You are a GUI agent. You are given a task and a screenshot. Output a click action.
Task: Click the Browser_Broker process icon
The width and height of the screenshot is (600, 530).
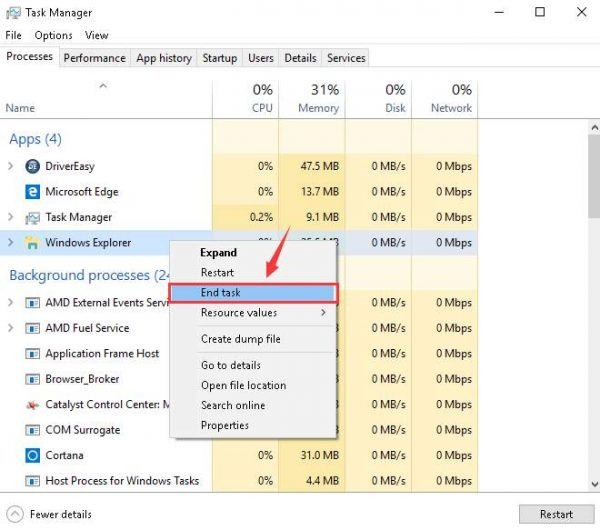tap(33, 379)
